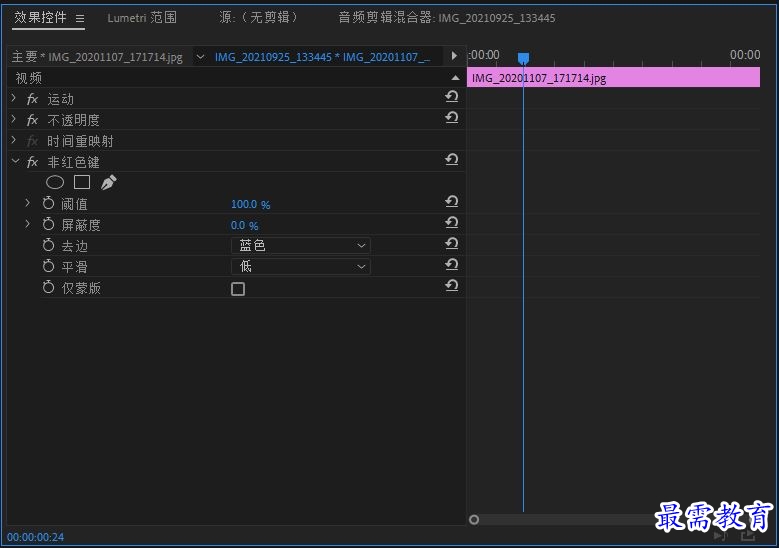Viewport: 779px width, 548px height.
Task: Toggle animation stopwatch for 仅蒙版
Action: click(x=48, y=287)
